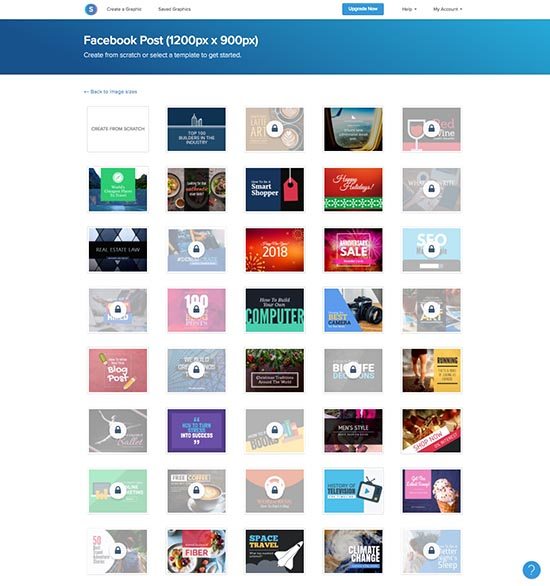Screen dimensions: 550x586
Task: Click lock icon on Latte Art template
Action: coord(275,129)
